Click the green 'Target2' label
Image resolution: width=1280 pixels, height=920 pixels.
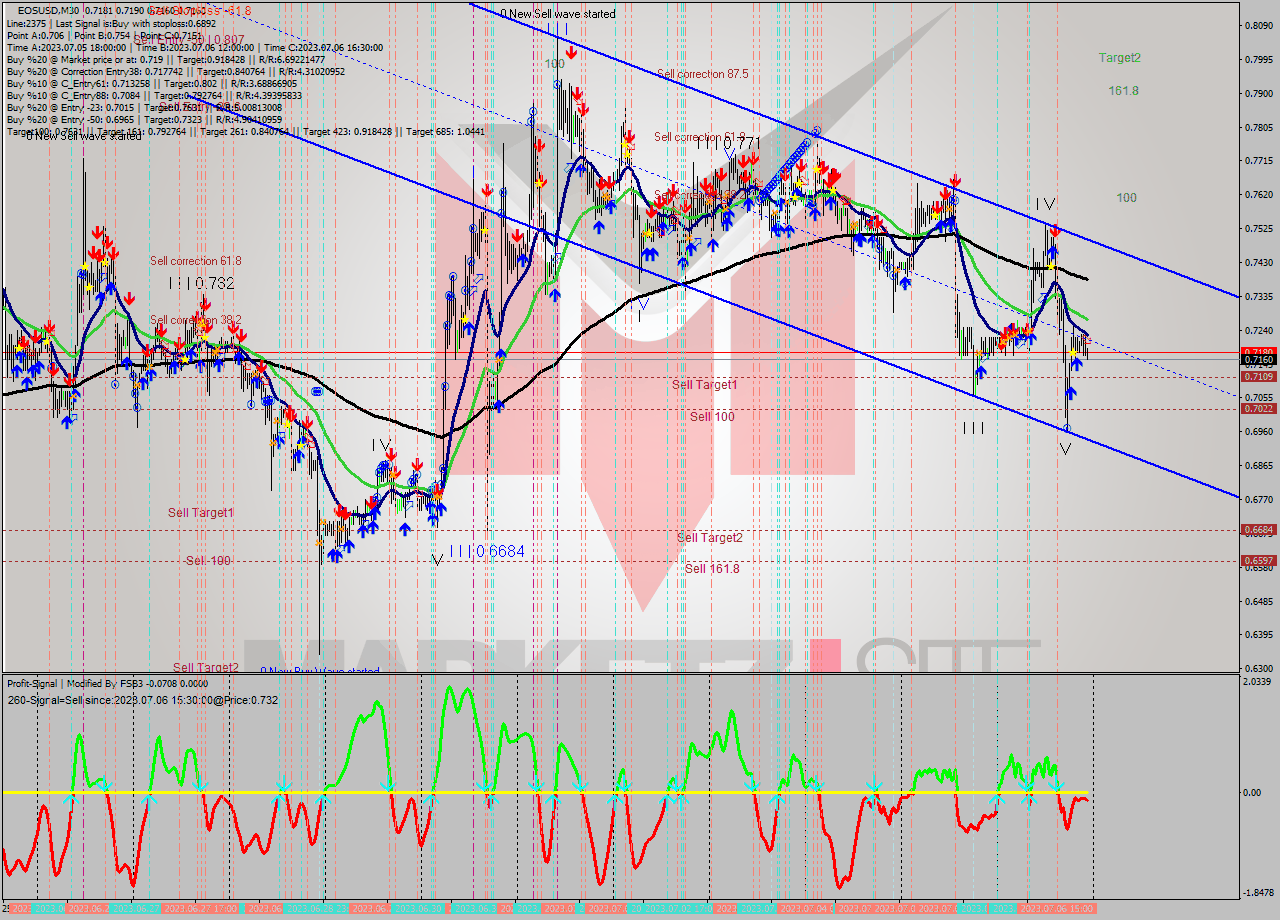(1119, 58)
